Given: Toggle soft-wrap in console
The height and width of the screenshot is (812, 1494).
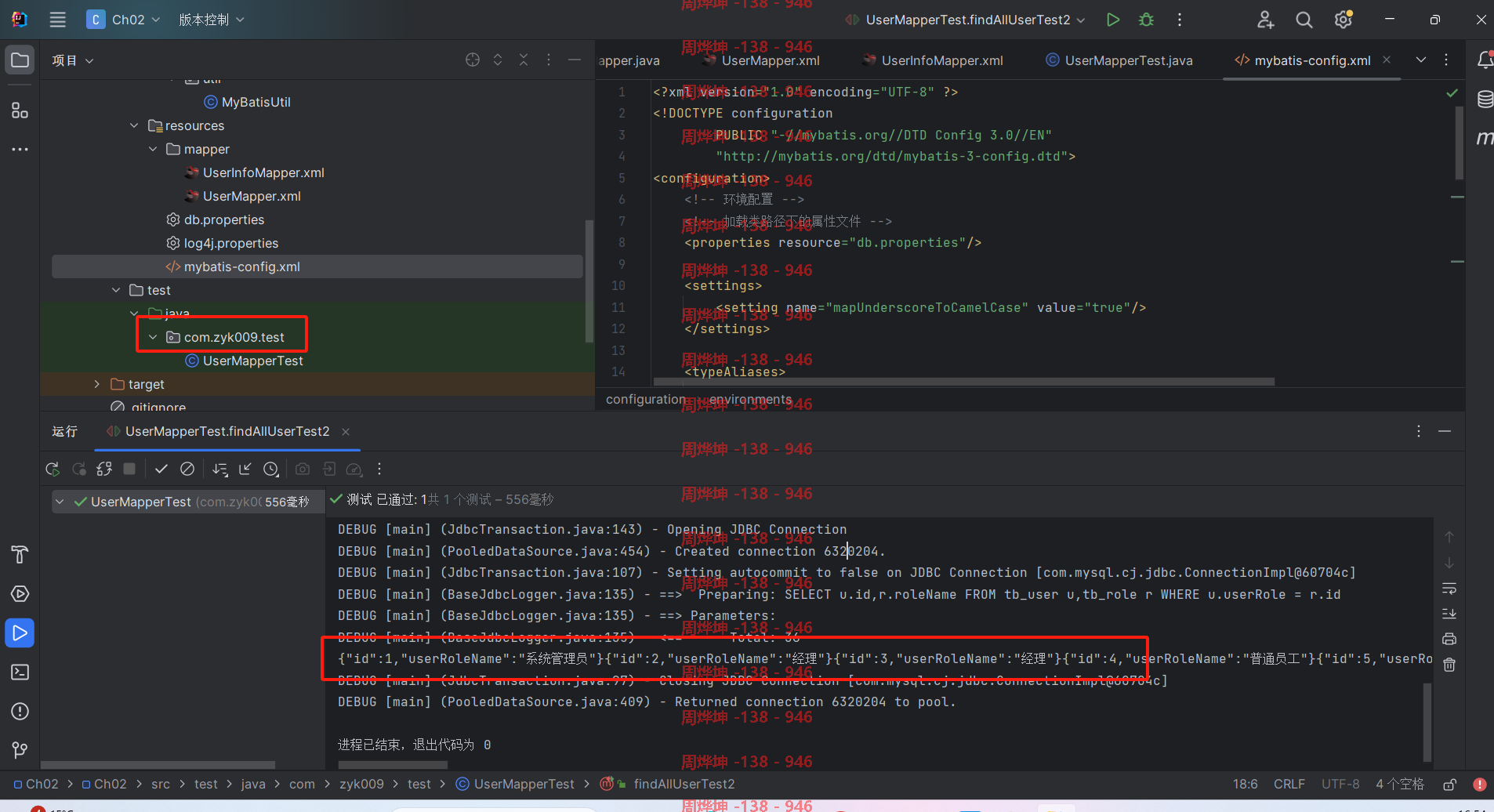Looking at the screenshot, I should (x=1449, y=588).
